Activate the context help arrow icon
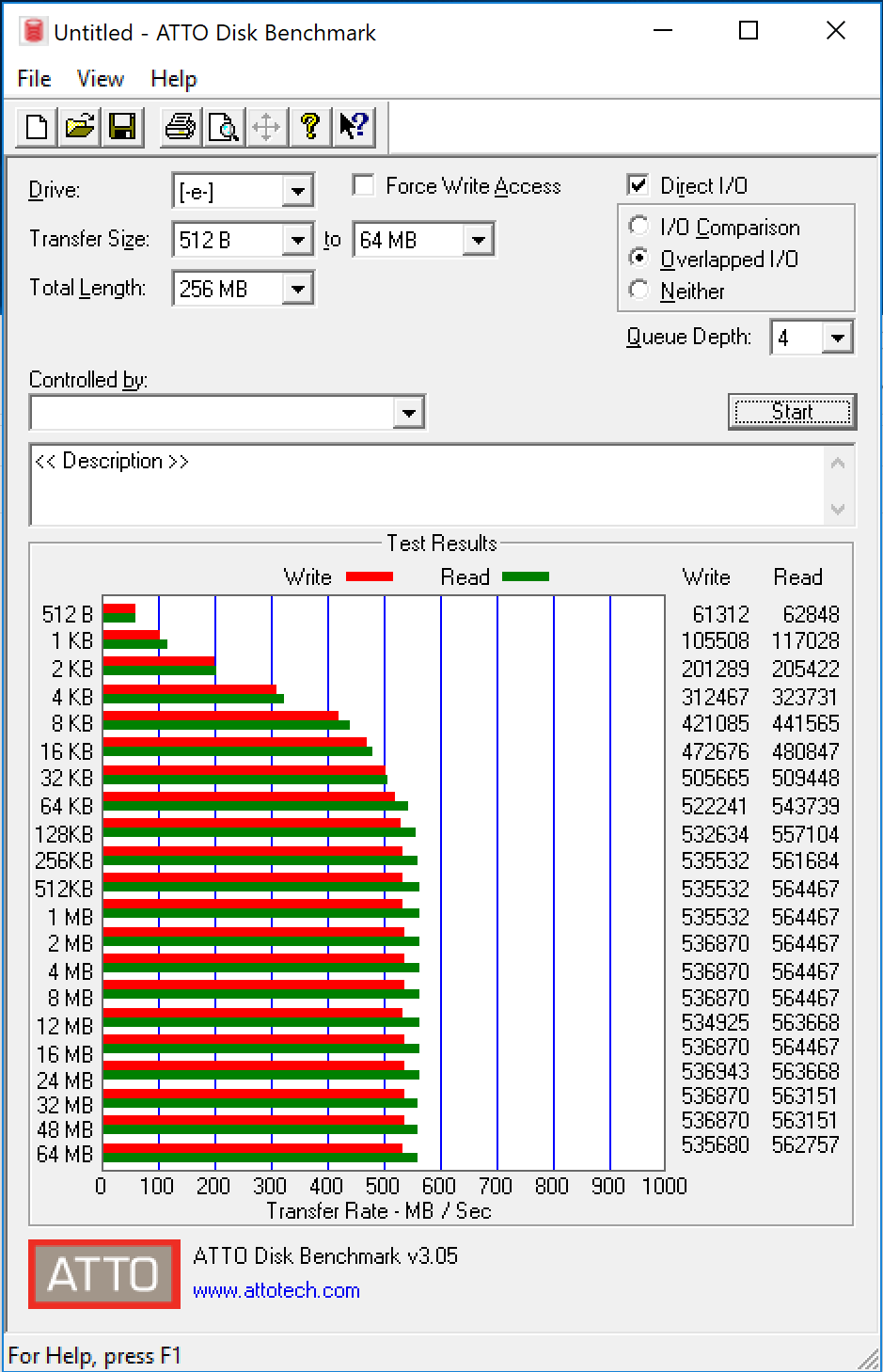Image resolution: width=883 pixels, height=1372 pixels. [x=355, y=126]
